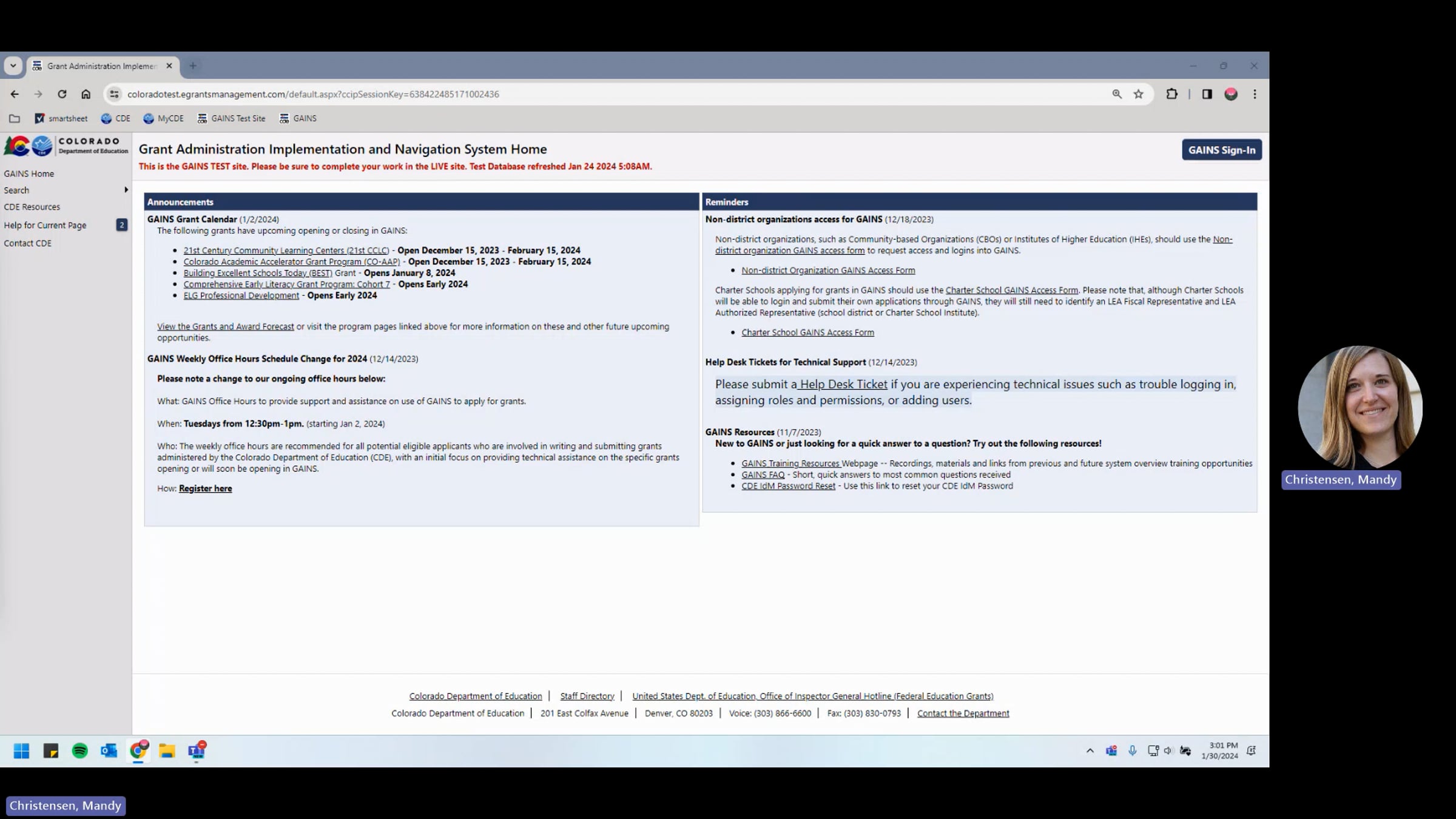Image resolution: width=1456 pixels, height=819 pixels.
Task: Open the GAINS Test Site bookmark
Action: tap(232, 118)
